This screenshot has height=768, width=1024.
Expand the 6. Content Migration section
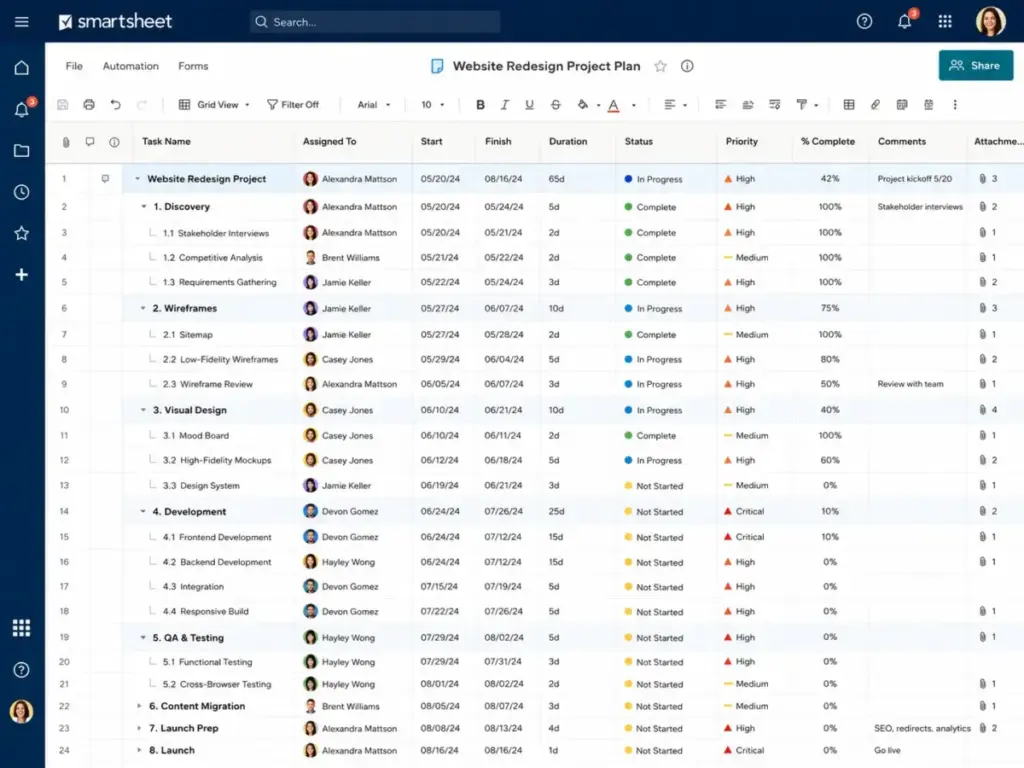point(138,706)
